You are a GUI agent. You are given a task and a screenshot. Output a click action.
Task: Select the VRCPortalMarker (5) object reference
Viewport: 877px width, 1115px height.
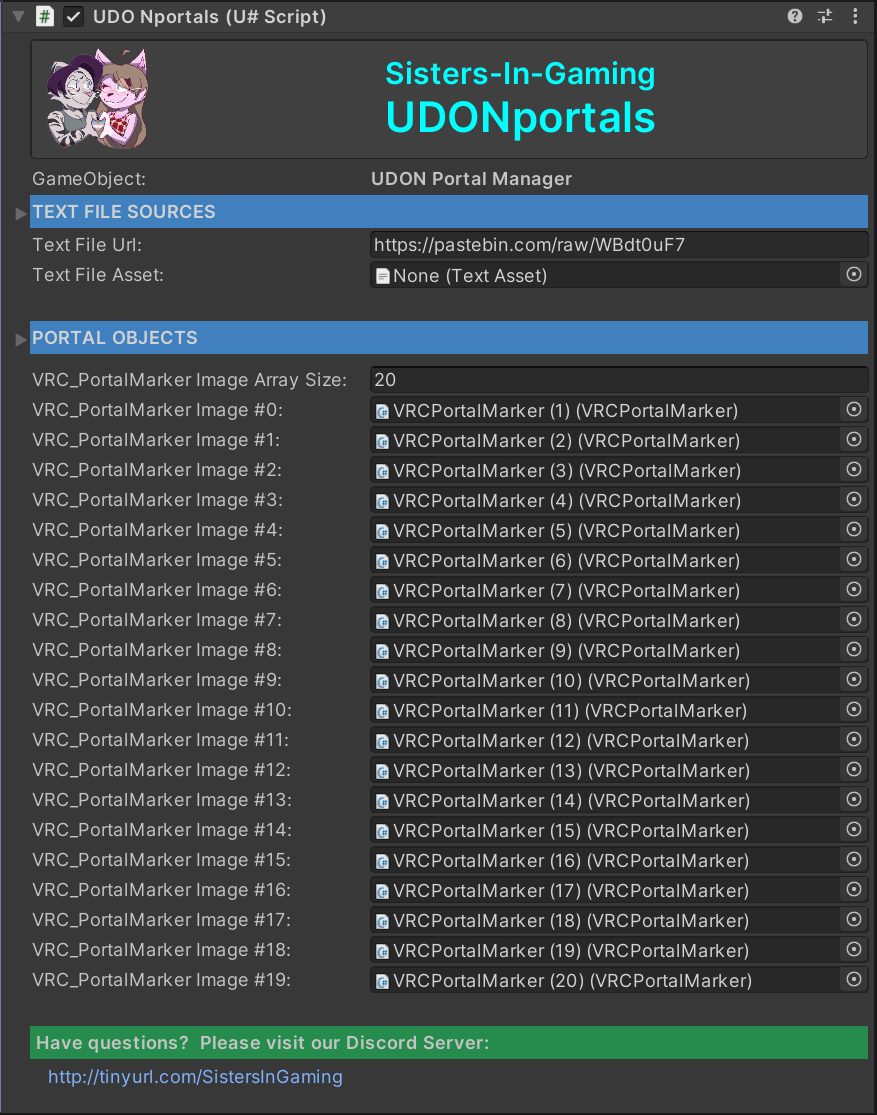point(600,530)
